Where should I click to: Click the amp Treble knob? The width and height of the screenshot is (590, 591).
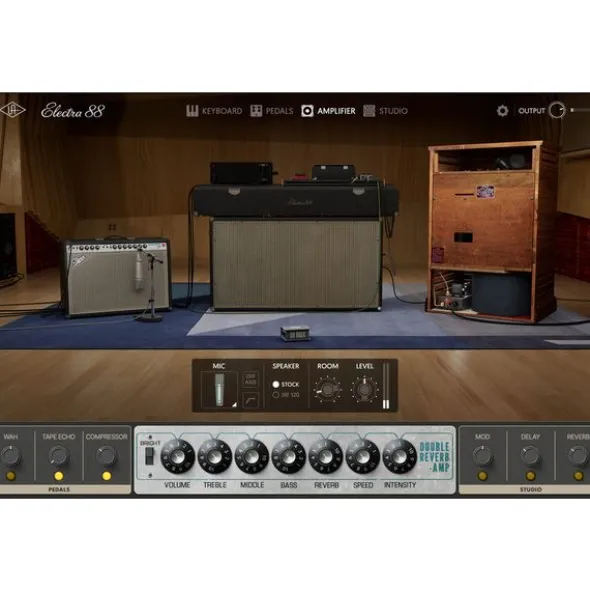coord(215,456)
